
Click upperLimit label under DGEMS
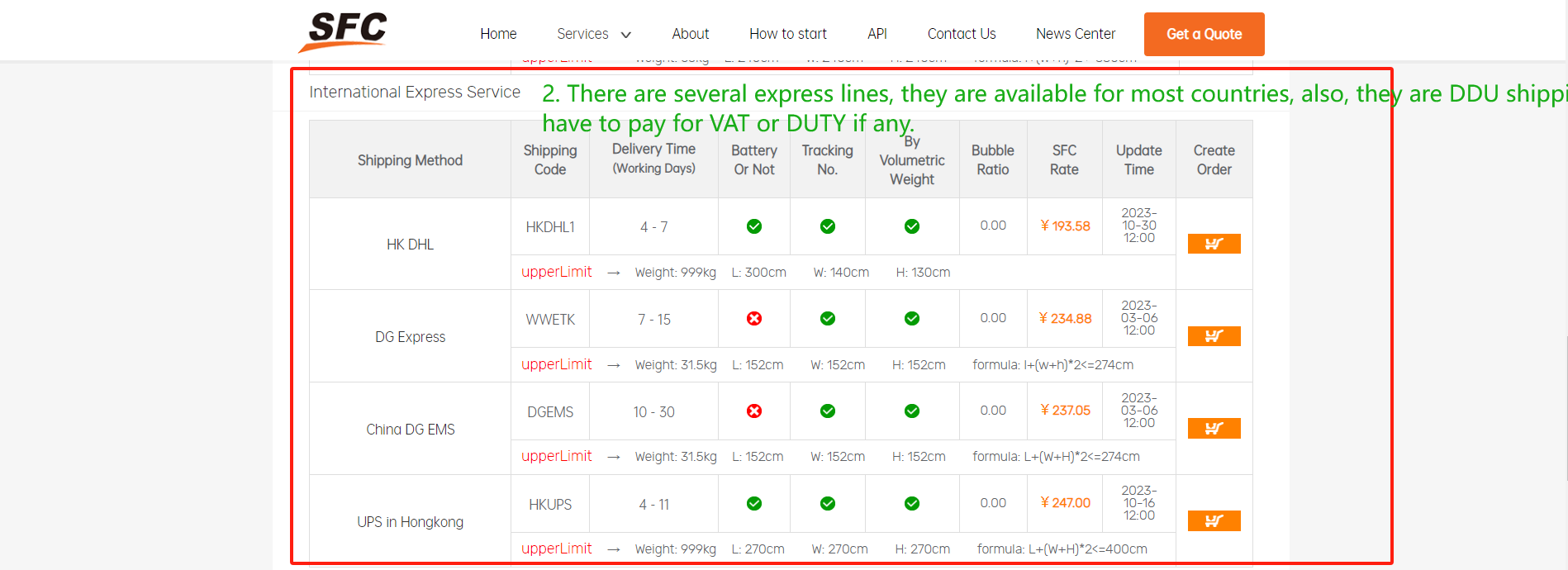tap(557, 456)
